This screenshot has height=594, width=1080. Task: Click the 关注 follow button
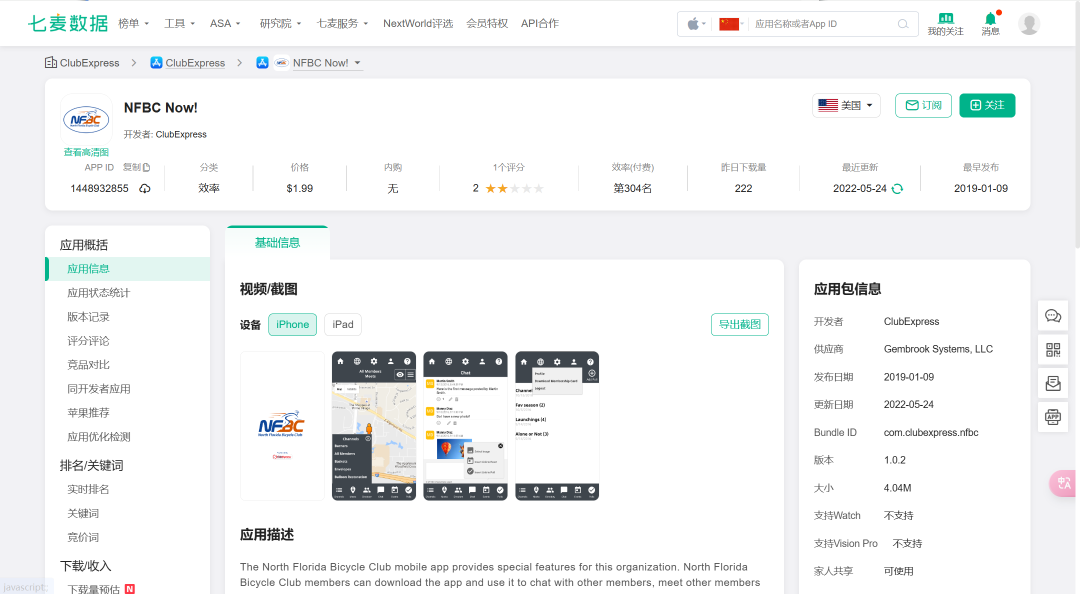[987, 105]
